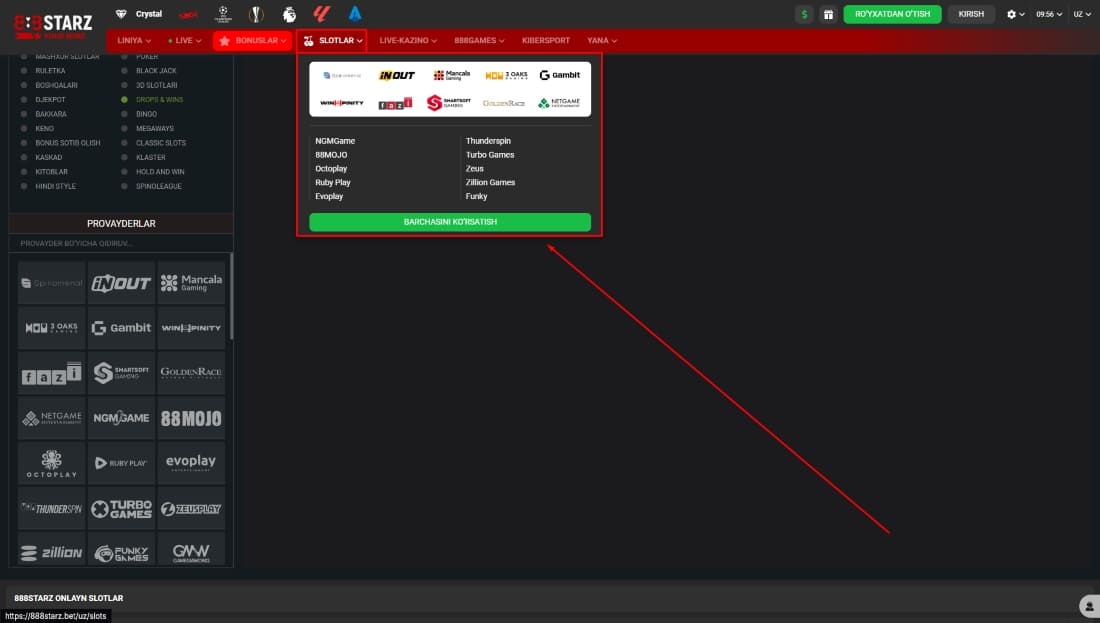This screenshot has height=623, width=1100.
Task: Select Fazi logo in dropdown panel
Action: click(396, 104)
